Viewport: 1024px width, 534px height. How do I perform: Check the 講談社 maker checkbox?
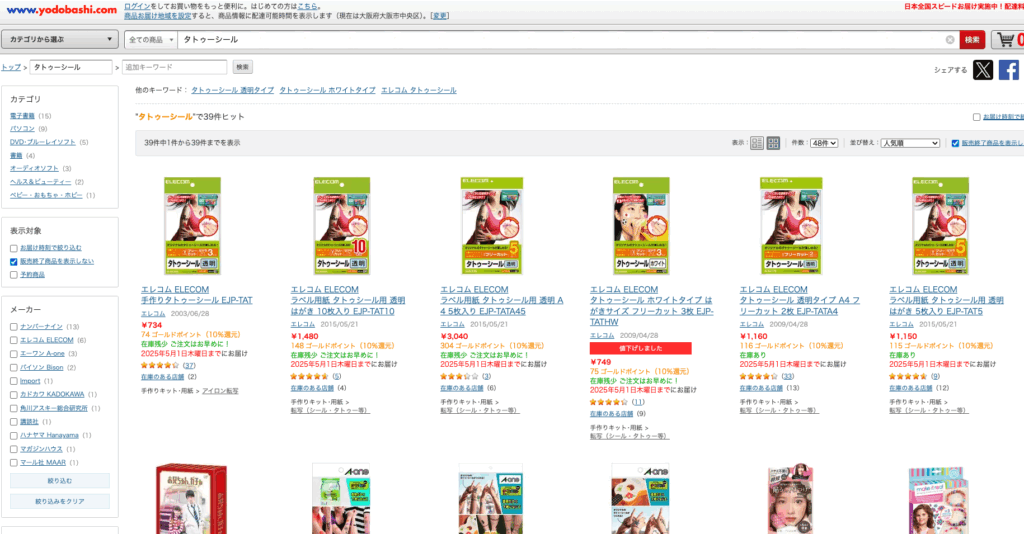[14, 422]
